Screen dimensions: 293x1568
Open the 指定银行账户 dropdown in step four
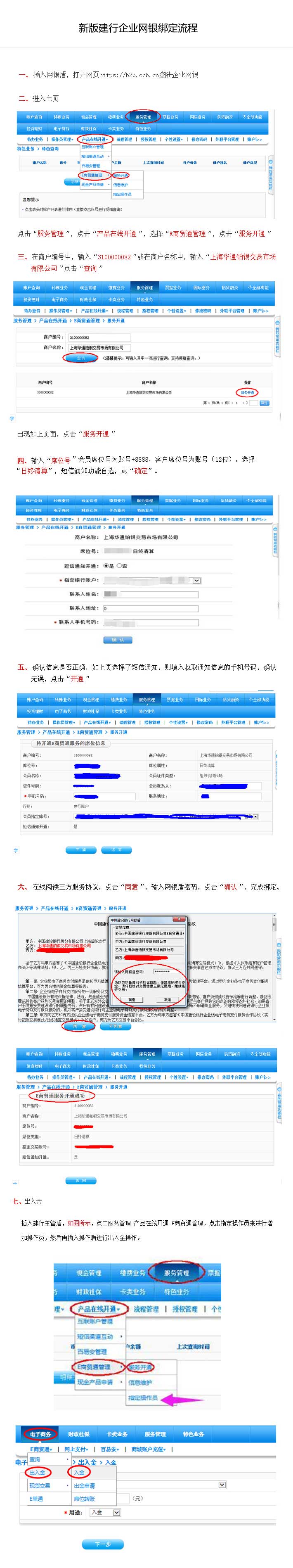point(197,580)
